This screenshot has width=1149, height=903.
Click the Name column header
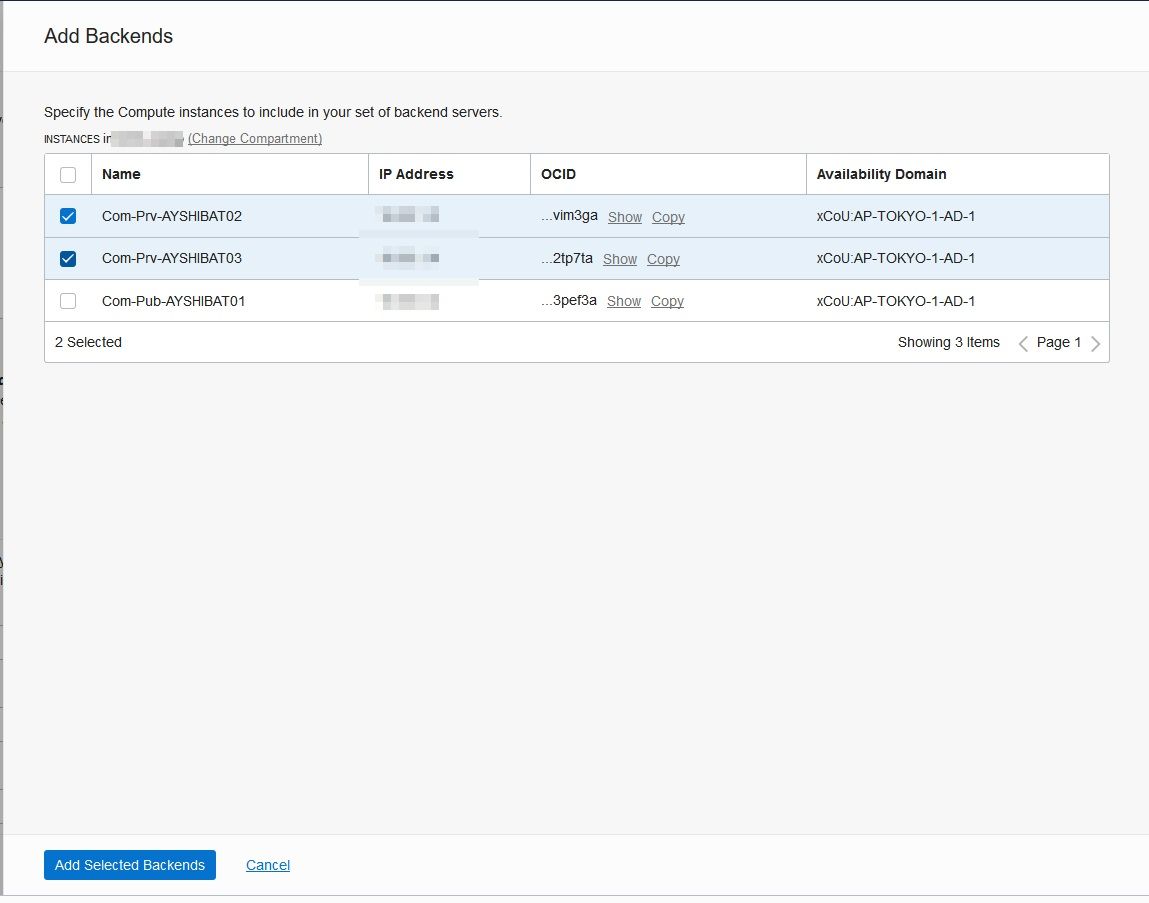coord(121,174)
